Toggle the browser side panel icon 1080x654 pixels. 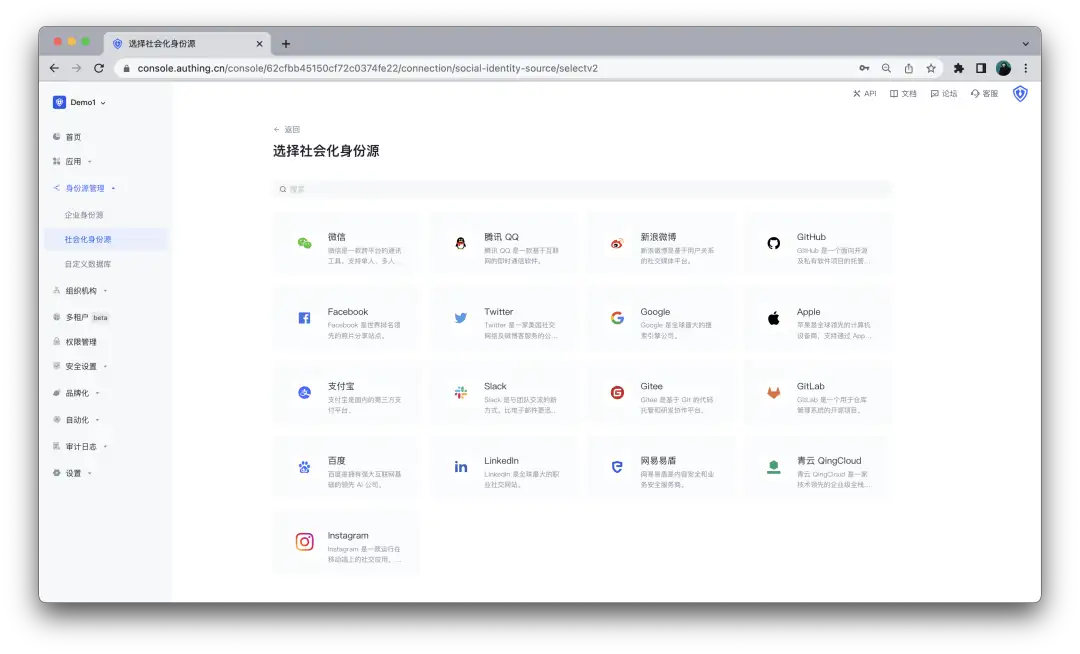[981, 68]
